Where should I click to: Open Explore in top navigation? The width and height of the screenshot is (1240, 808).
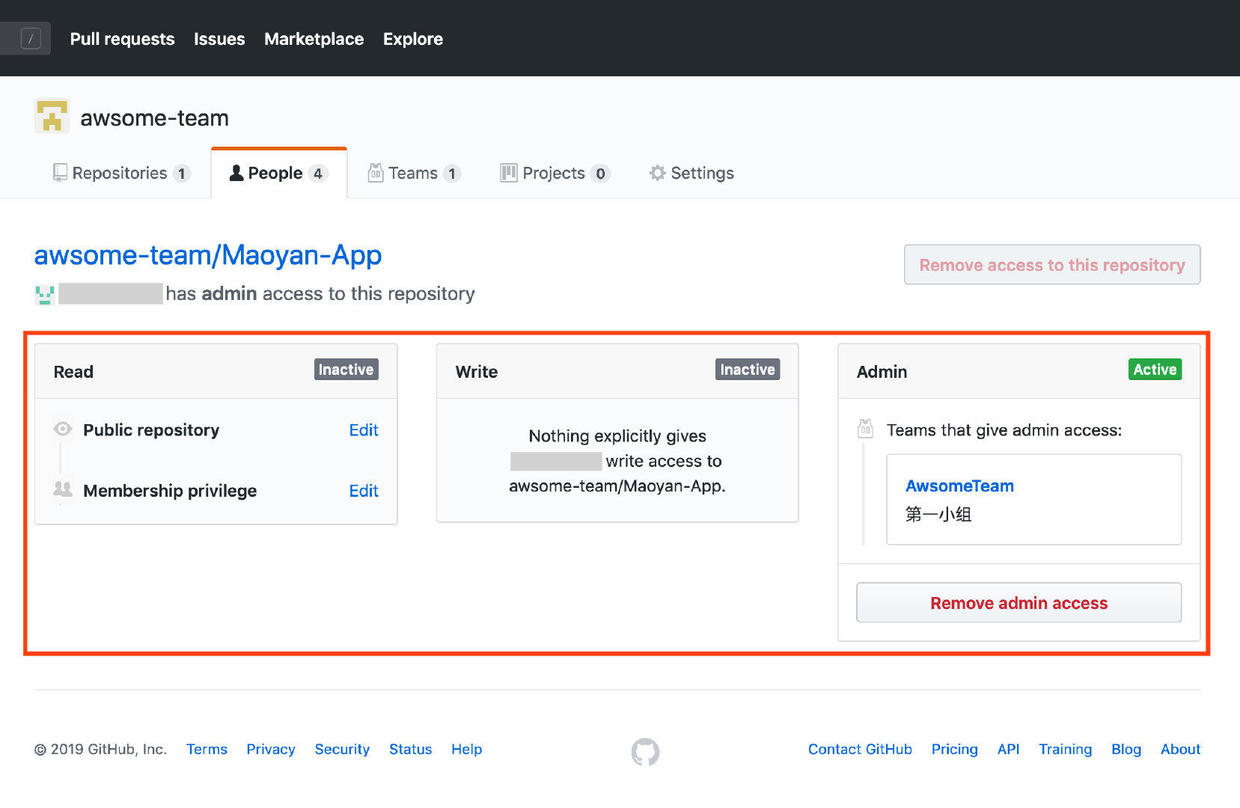(413, 39)
